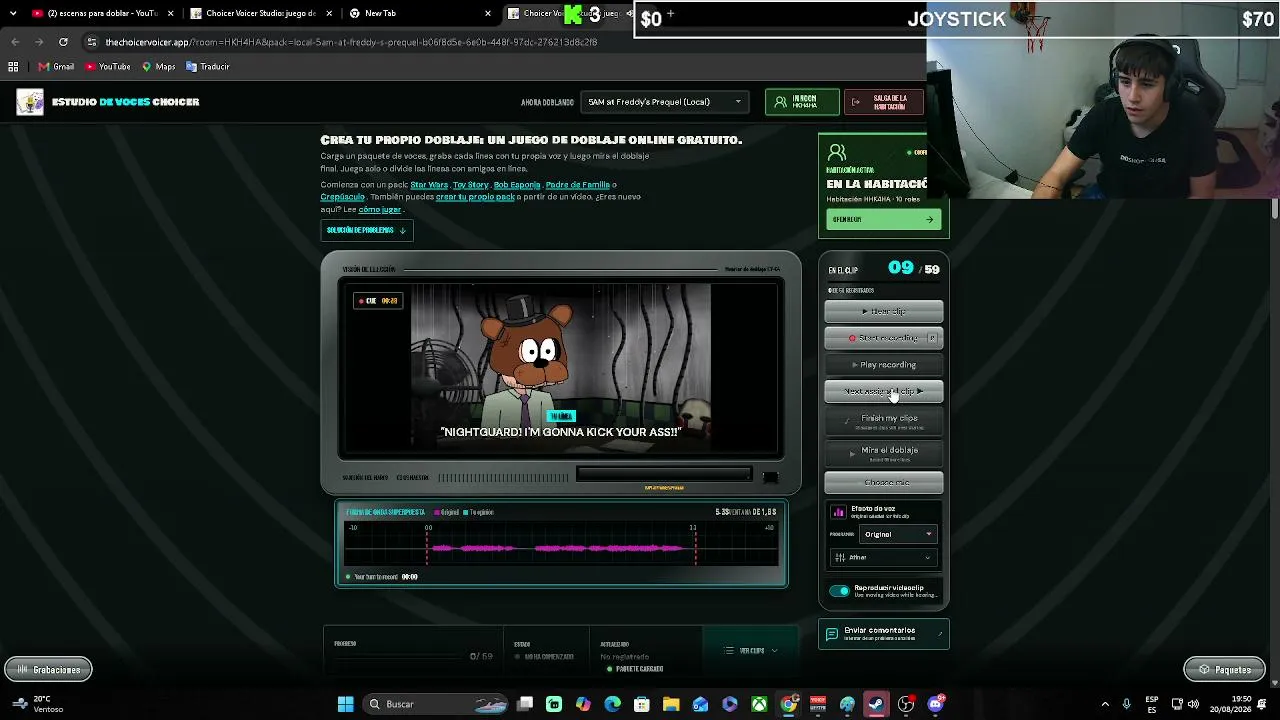1280x720 pixels.
Task: Toggle the Reproducir videoclip switch
Action: coord(839,591)
